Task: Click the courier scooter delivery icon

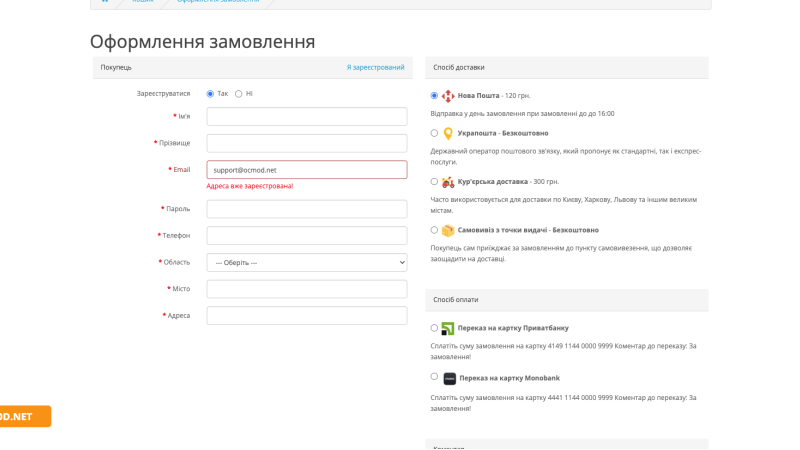Action: 447,182
